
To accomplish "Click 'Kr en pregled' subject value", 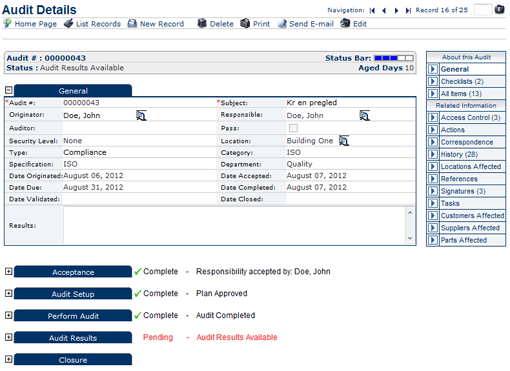I will [x=312, y=103].
